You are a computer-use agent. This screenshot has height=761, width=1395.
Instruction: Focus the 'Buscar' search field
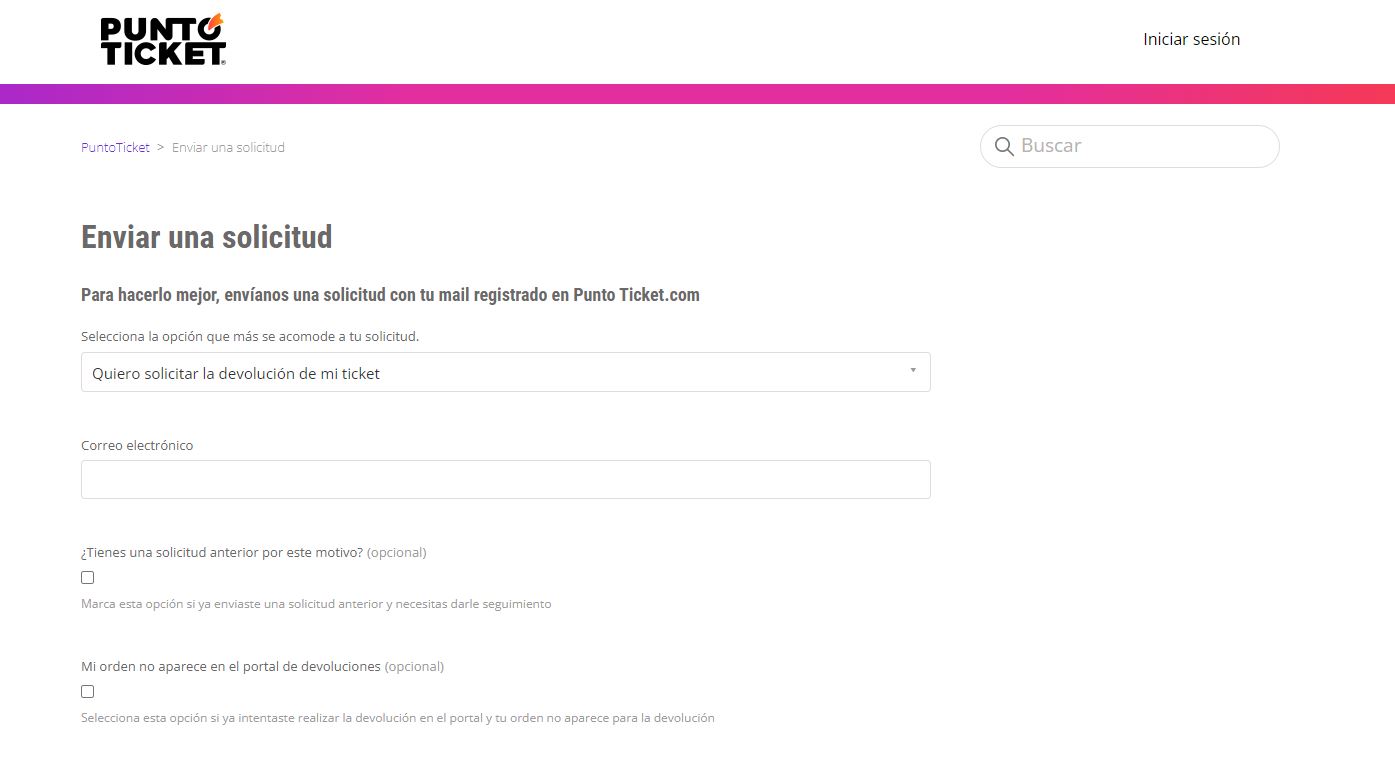pyautogui.click(x=1140, y=146)
